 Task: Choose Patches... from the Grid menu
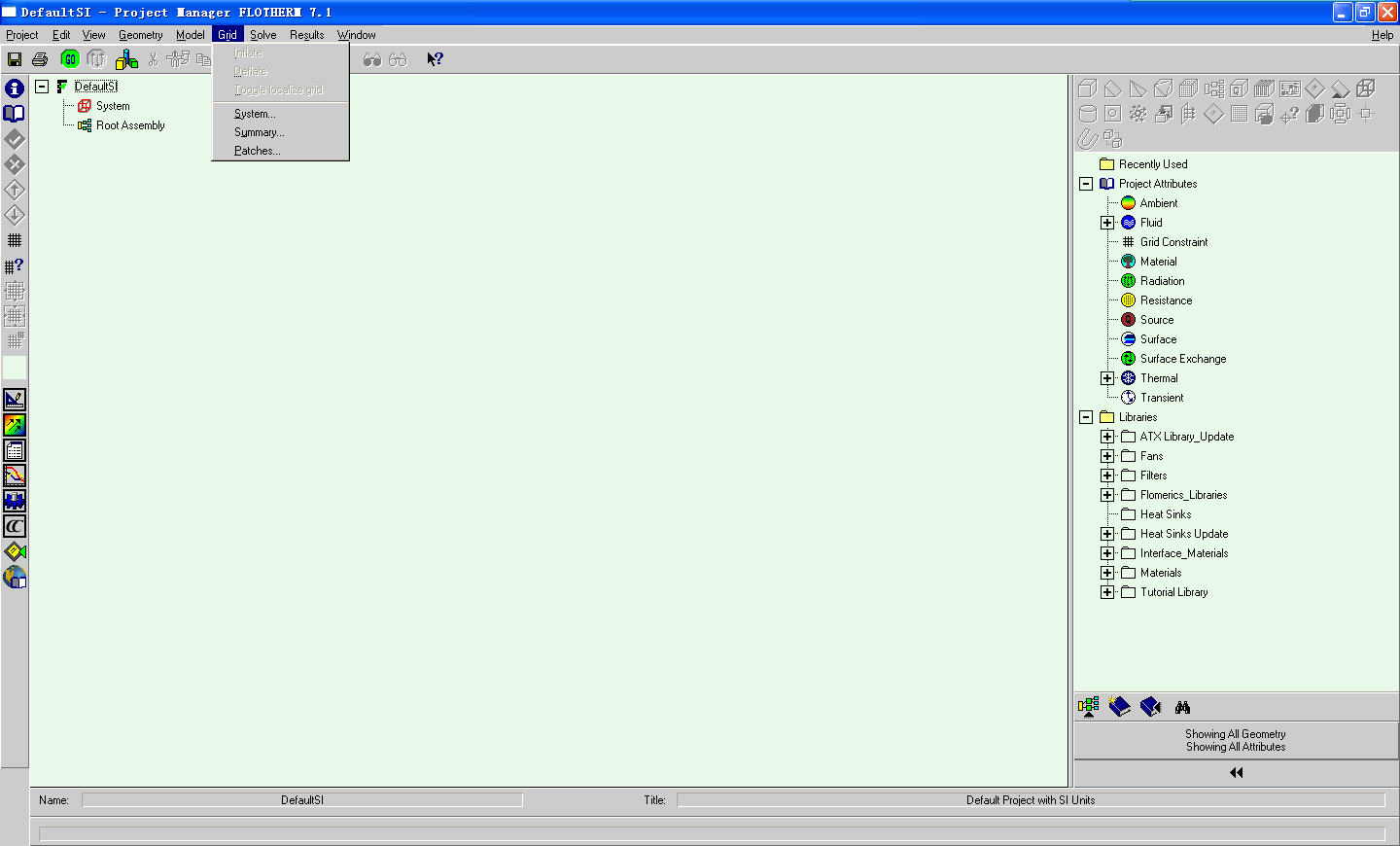(x=280, y=151)
